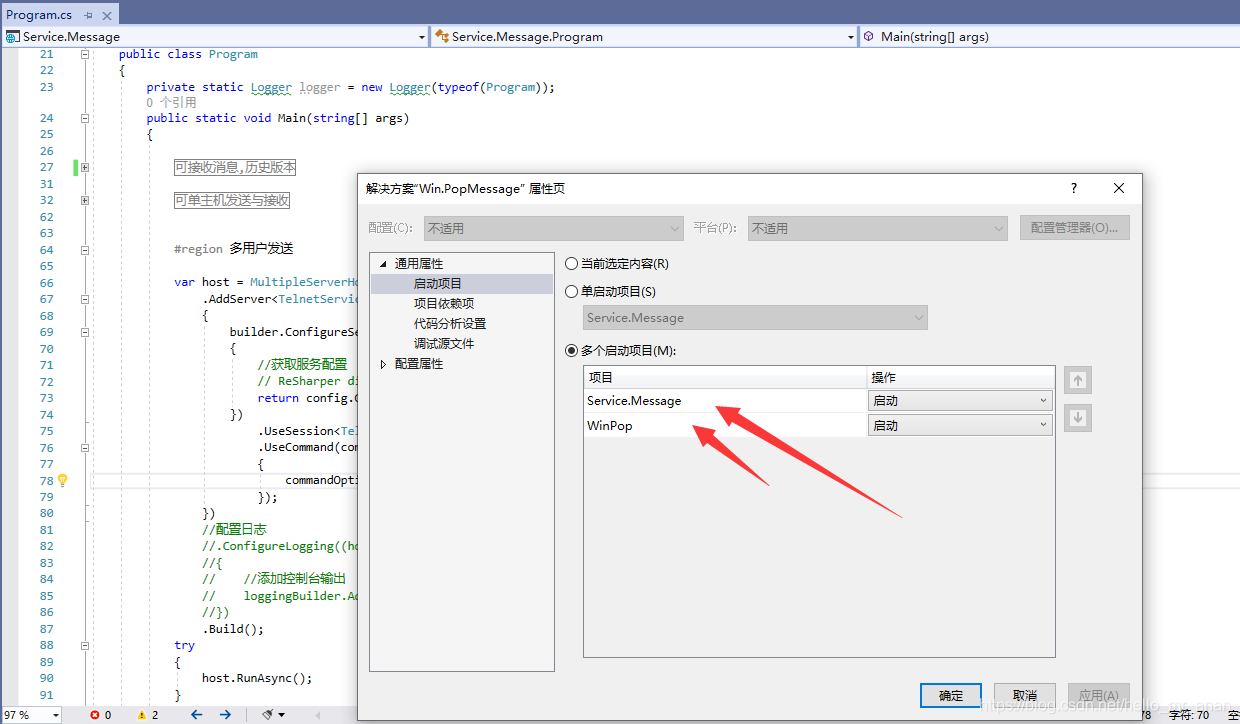Collapse the try block at line 88
Viewport: 1240px width, 724px height.
(85, 646)
